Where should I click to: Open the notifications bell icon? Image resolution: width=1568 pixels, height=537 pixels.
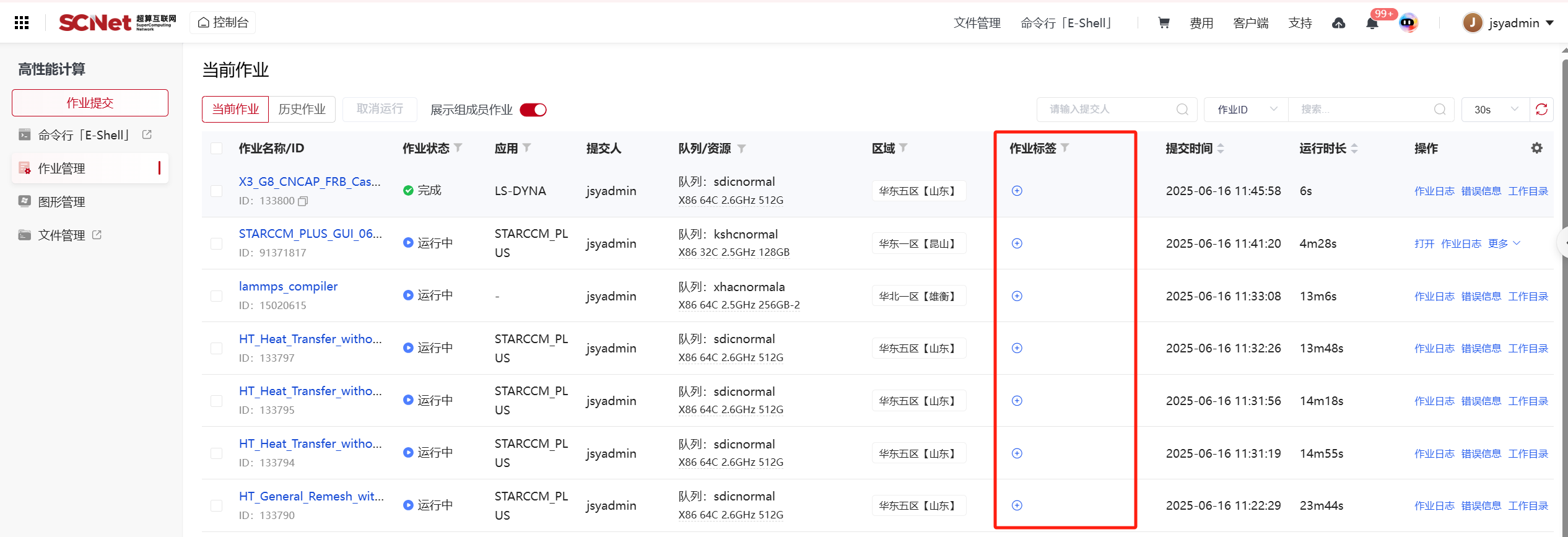[1372, 24]
